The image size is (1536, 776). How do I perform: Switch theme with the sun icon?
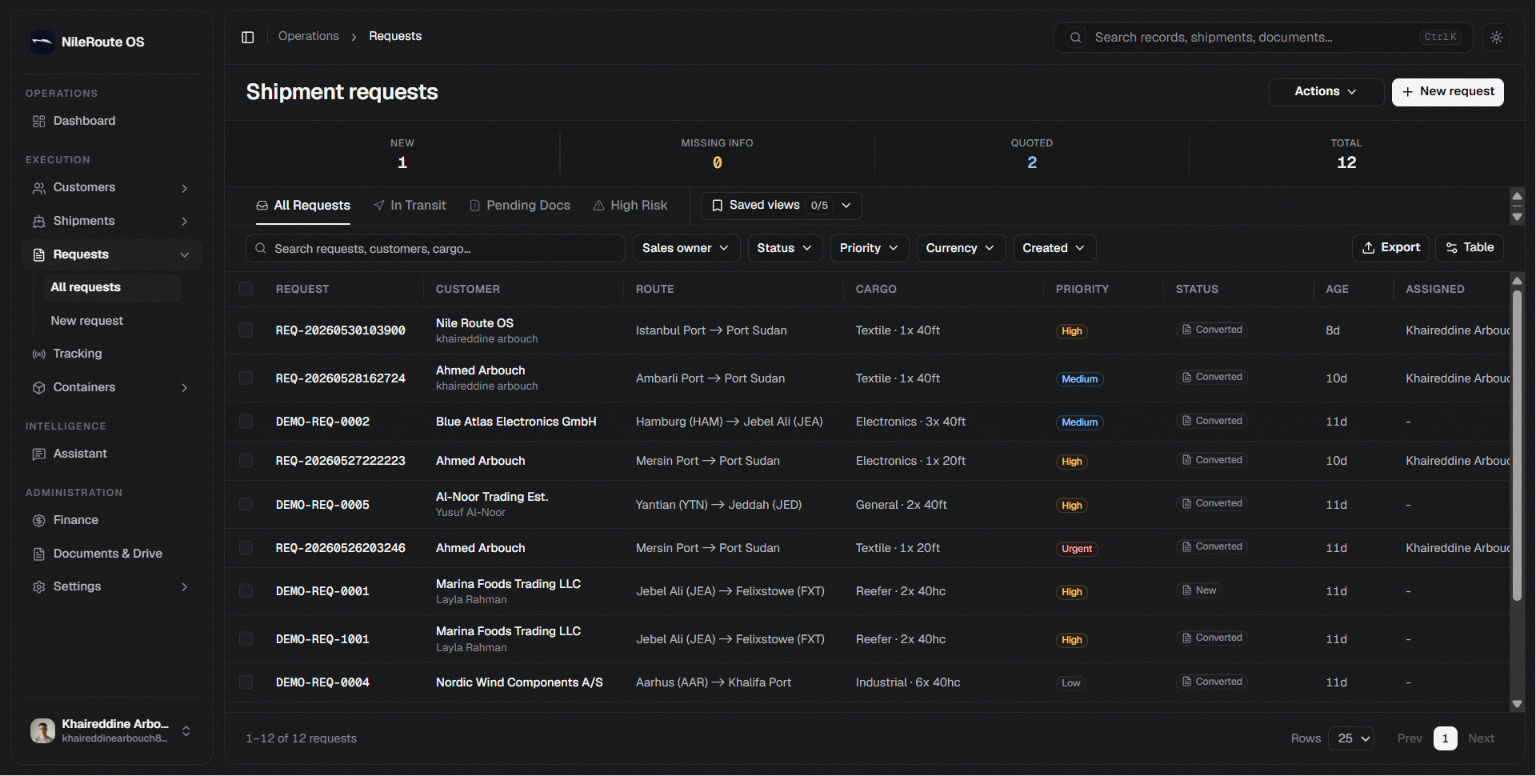[x=1496, y=37]
